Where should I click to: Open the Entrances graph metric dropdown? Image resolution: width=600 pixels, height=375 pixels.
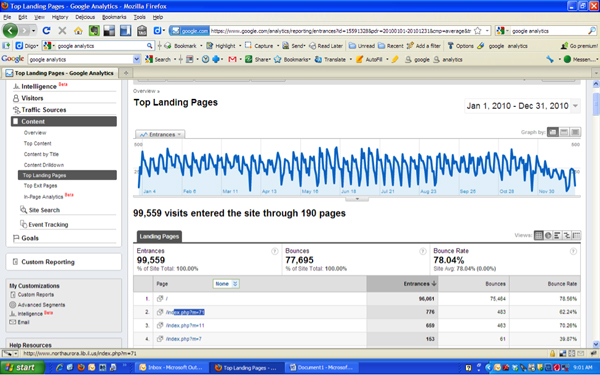tap(160, 135)
